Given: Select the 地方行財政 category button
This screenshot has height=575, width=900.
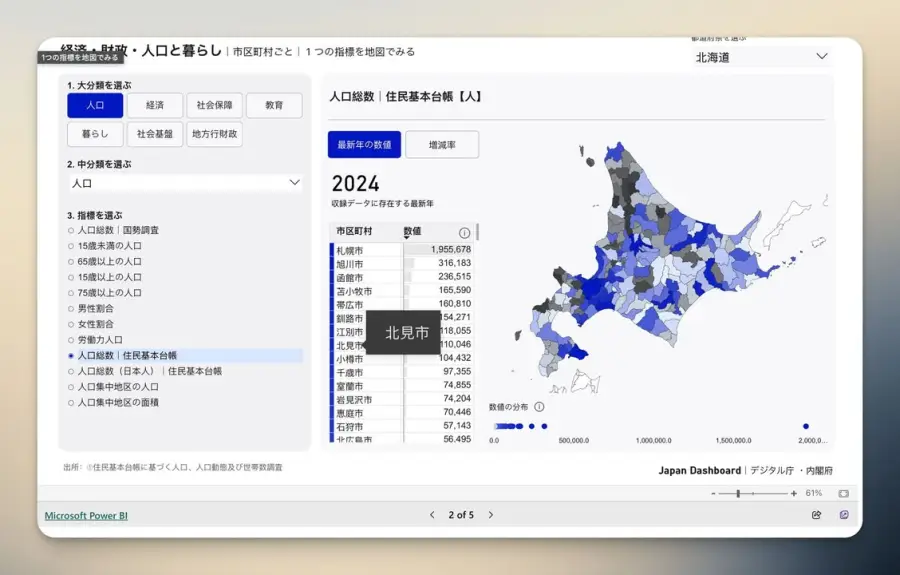Looking at the screenshot, I should click(215, 134).
